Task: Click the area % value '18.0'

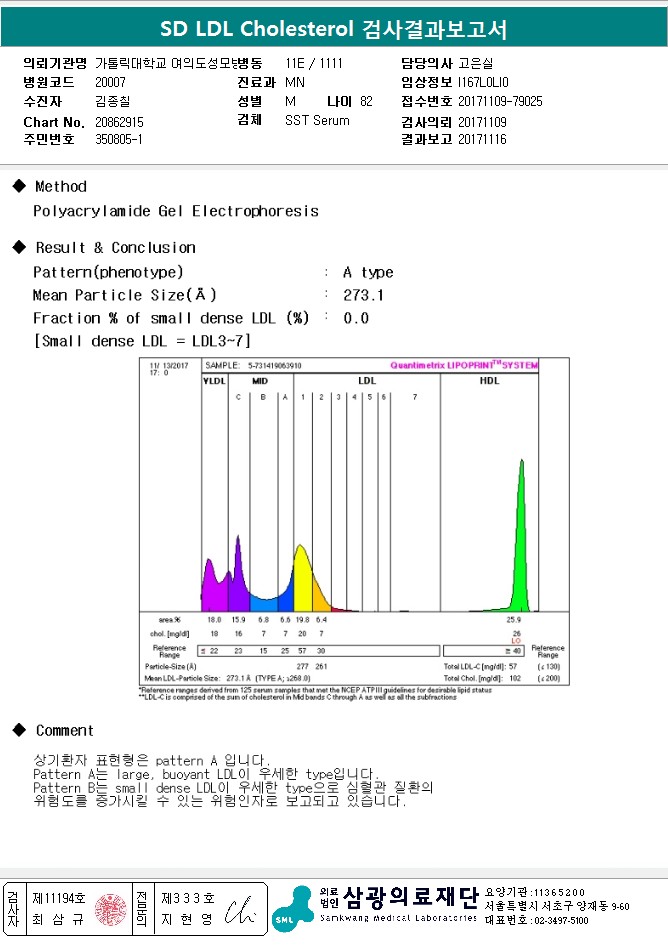Action: pyautogui.click(x=214, y=620)
